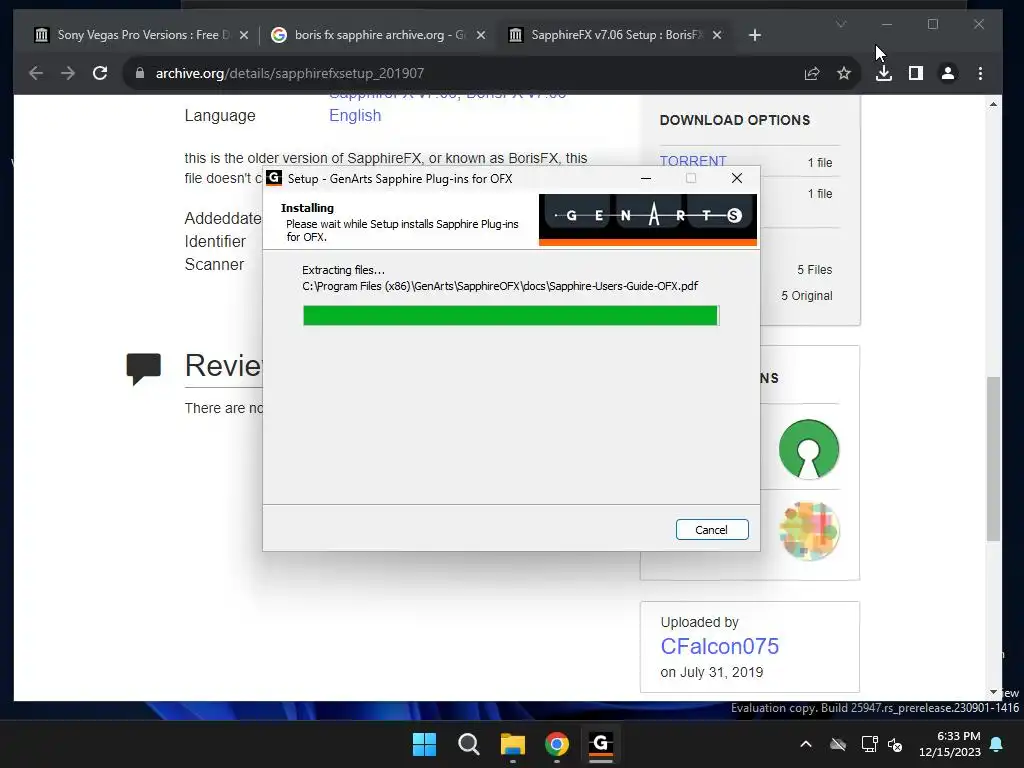Close the SapphireFX v7.06 Setup tab
1024x768 pixels.
click(717, 35)
